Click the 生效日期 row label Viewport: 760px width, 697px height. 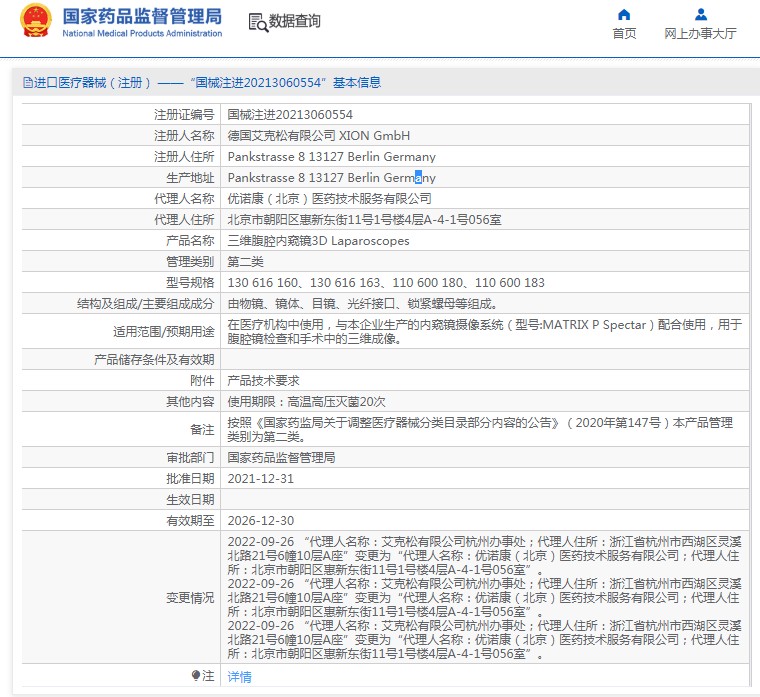(x=190, y=500)
